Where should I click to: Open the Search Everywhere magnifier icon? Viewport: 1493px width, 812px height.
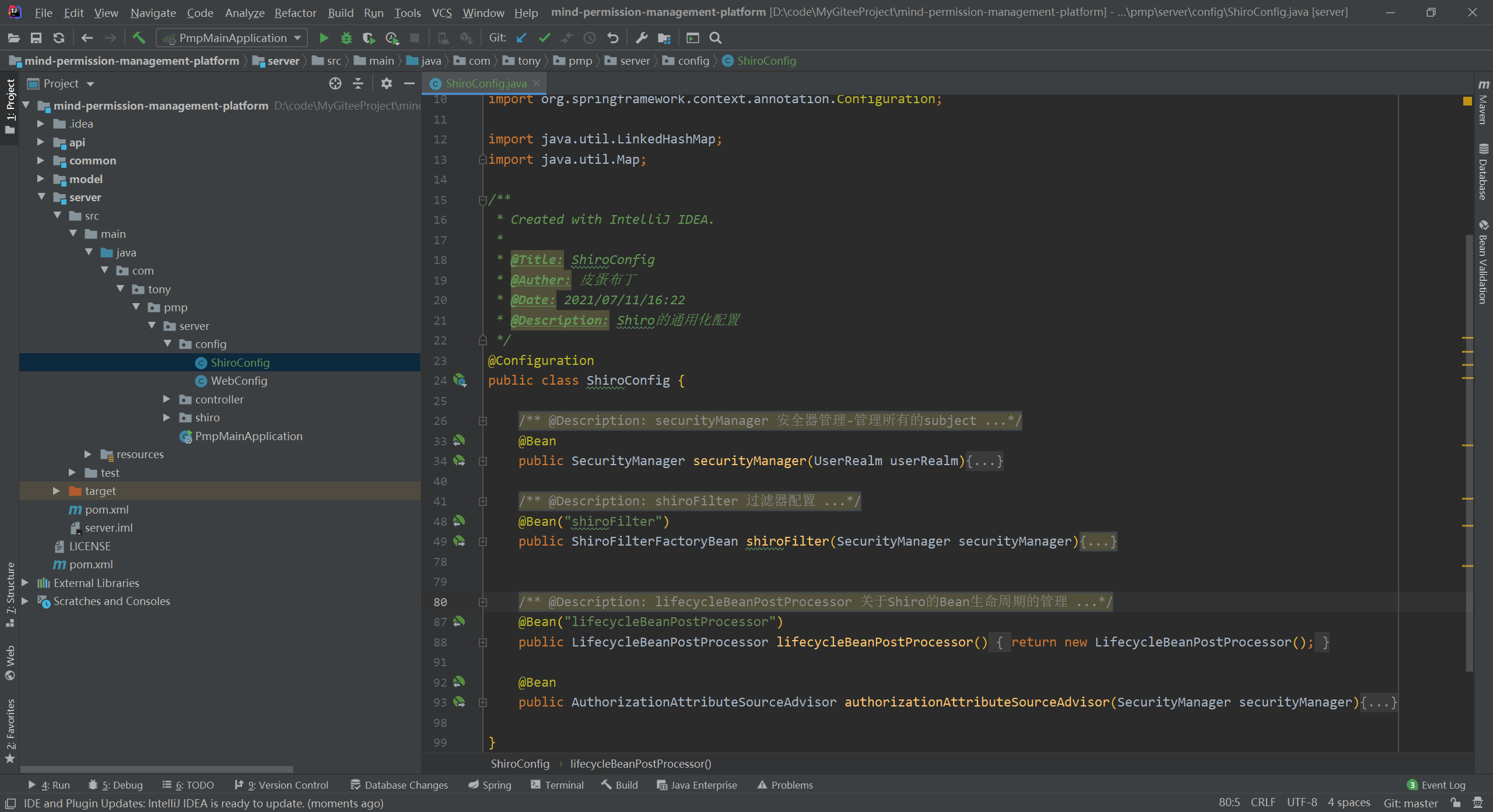(x=716, y=38)
